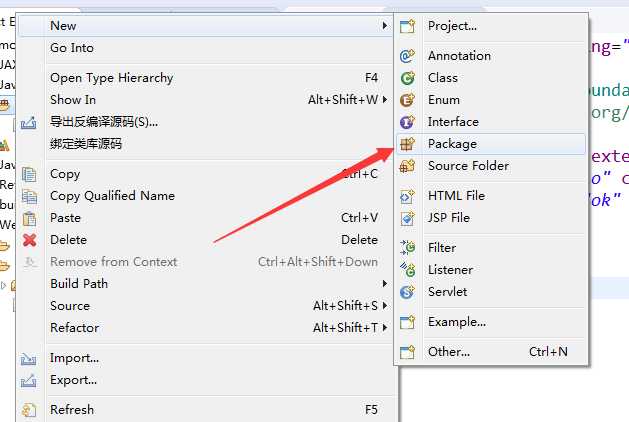Image resolution: width=629 pixels, height=422 pixels.
Task: Select Other... in the New submenu
Action: [448, 352]
